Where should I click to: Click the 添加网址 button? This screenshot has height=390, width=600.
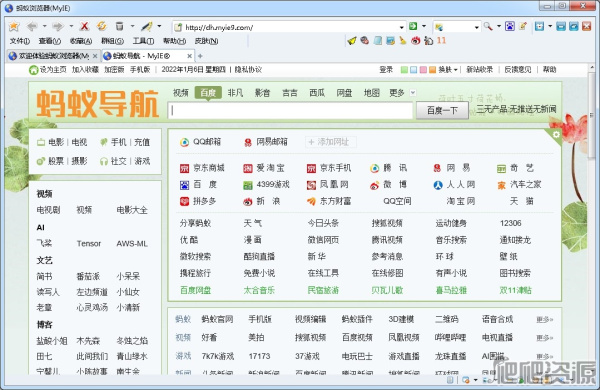point(331,142)
